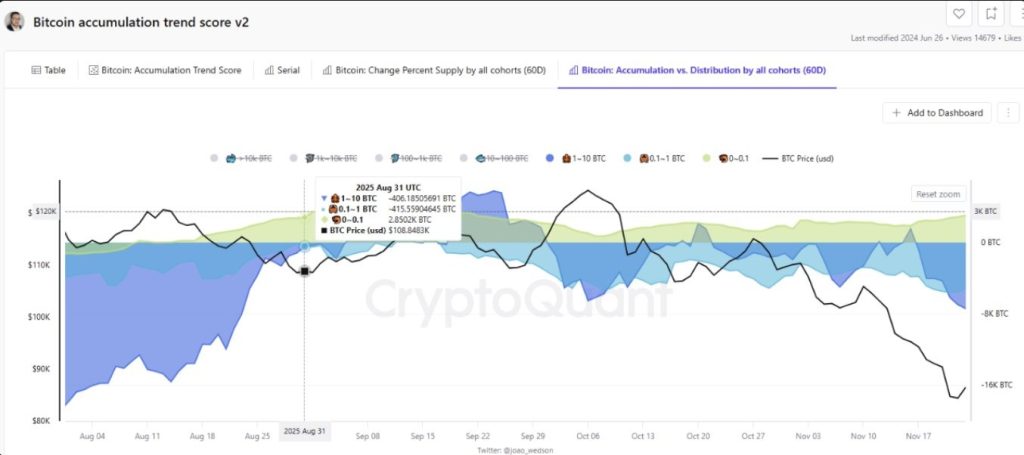The height and width of the screenshot is (455, 1024).
Task: Bookmark this chart with the bookmark icon
Action: click(990, 14)
